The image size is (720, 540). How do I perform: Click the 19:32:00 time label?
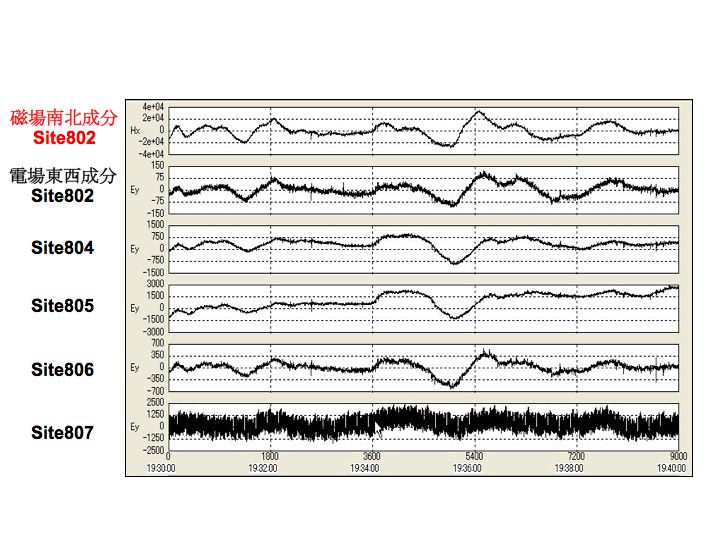pos(263,468)
